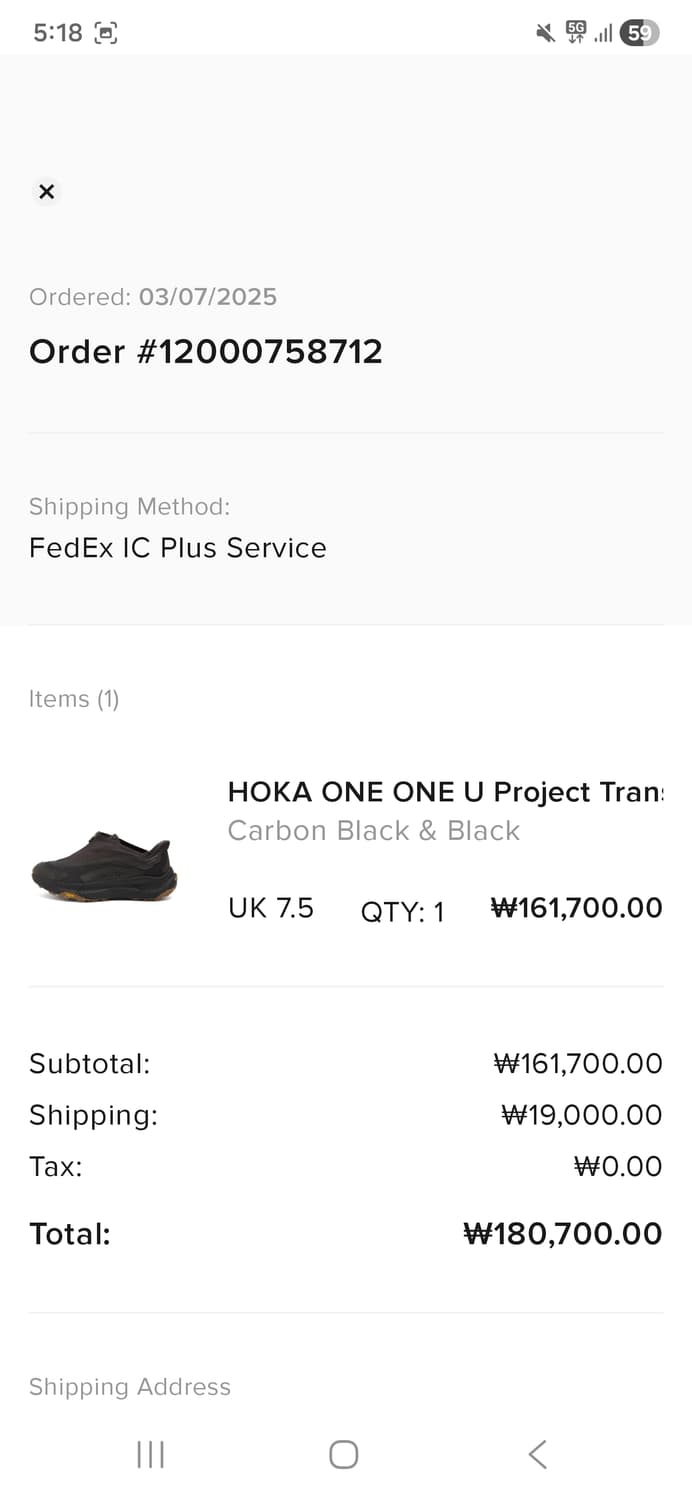Tap the Android recent apps icon

[x=150, y=1454]
